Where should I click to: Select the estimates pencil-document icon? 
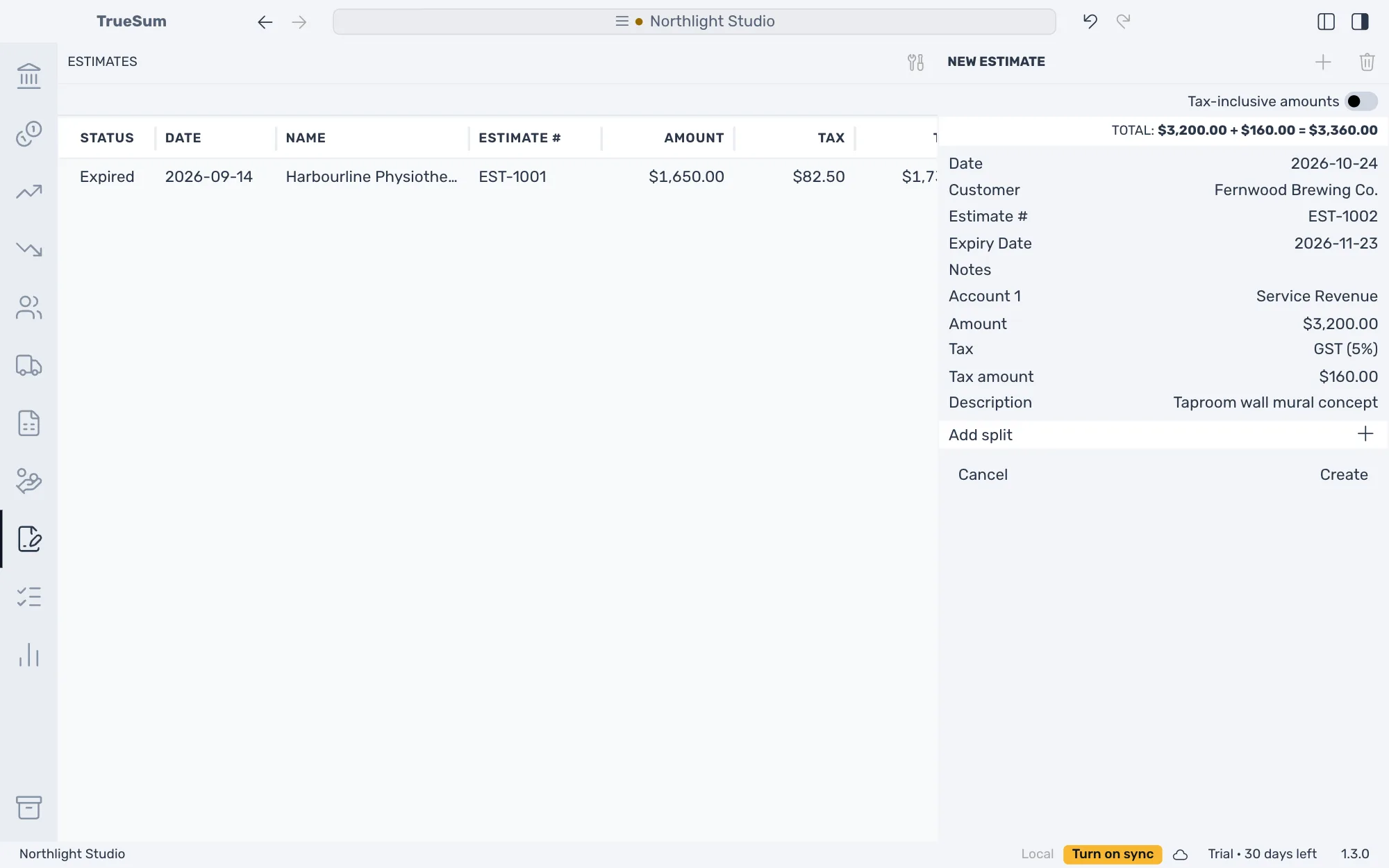[x=28, y=539]
